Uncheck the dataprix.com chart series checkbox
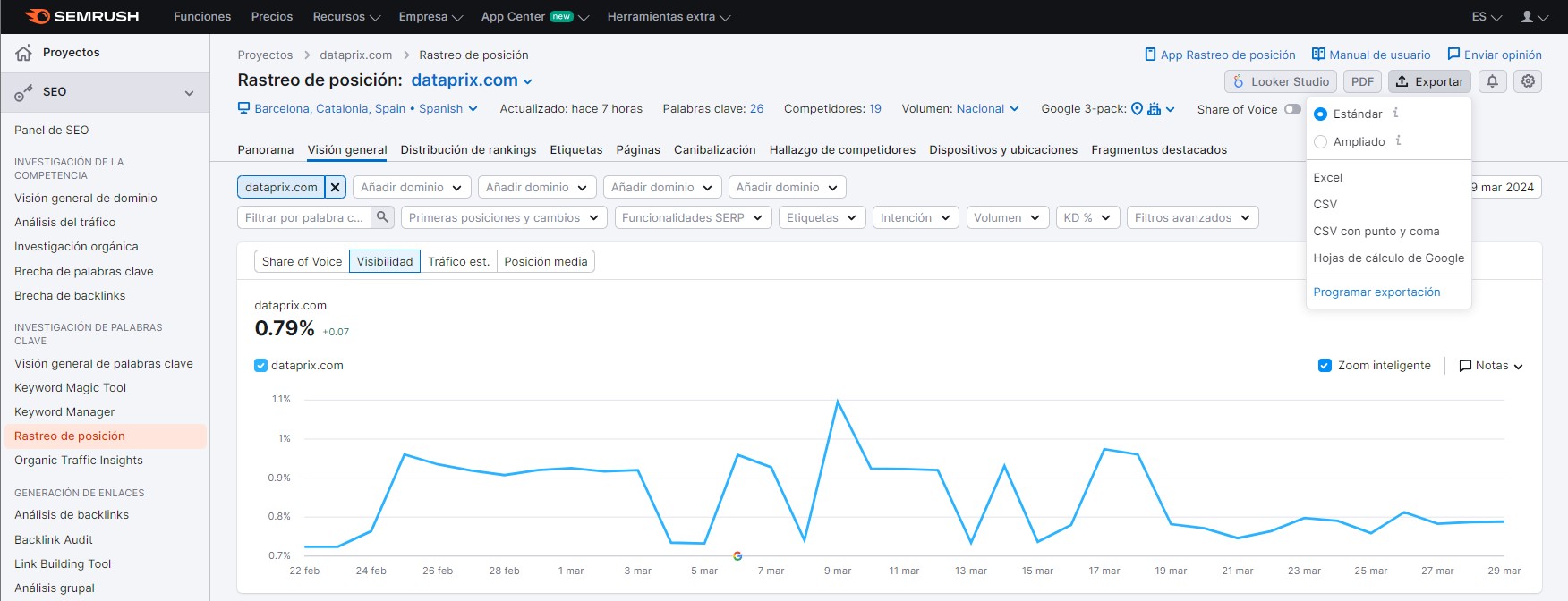Viewport: 1568px width, 601px height. click(261, 366)
